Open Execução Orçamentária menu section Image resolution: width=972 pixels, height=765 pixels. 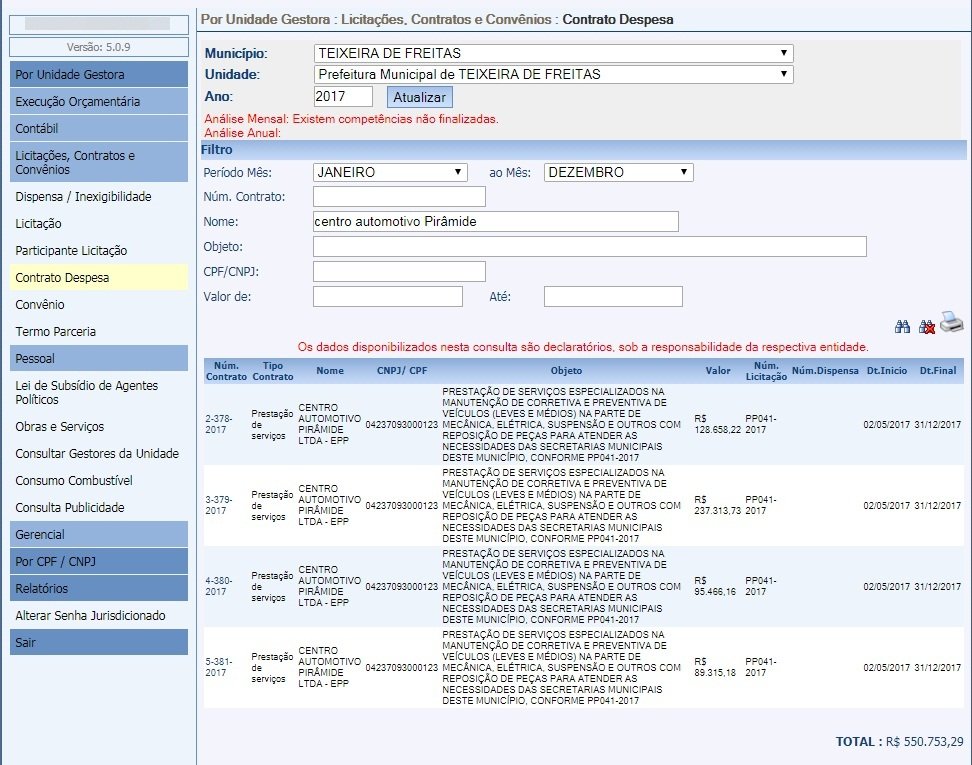click(x=98, y=101)
